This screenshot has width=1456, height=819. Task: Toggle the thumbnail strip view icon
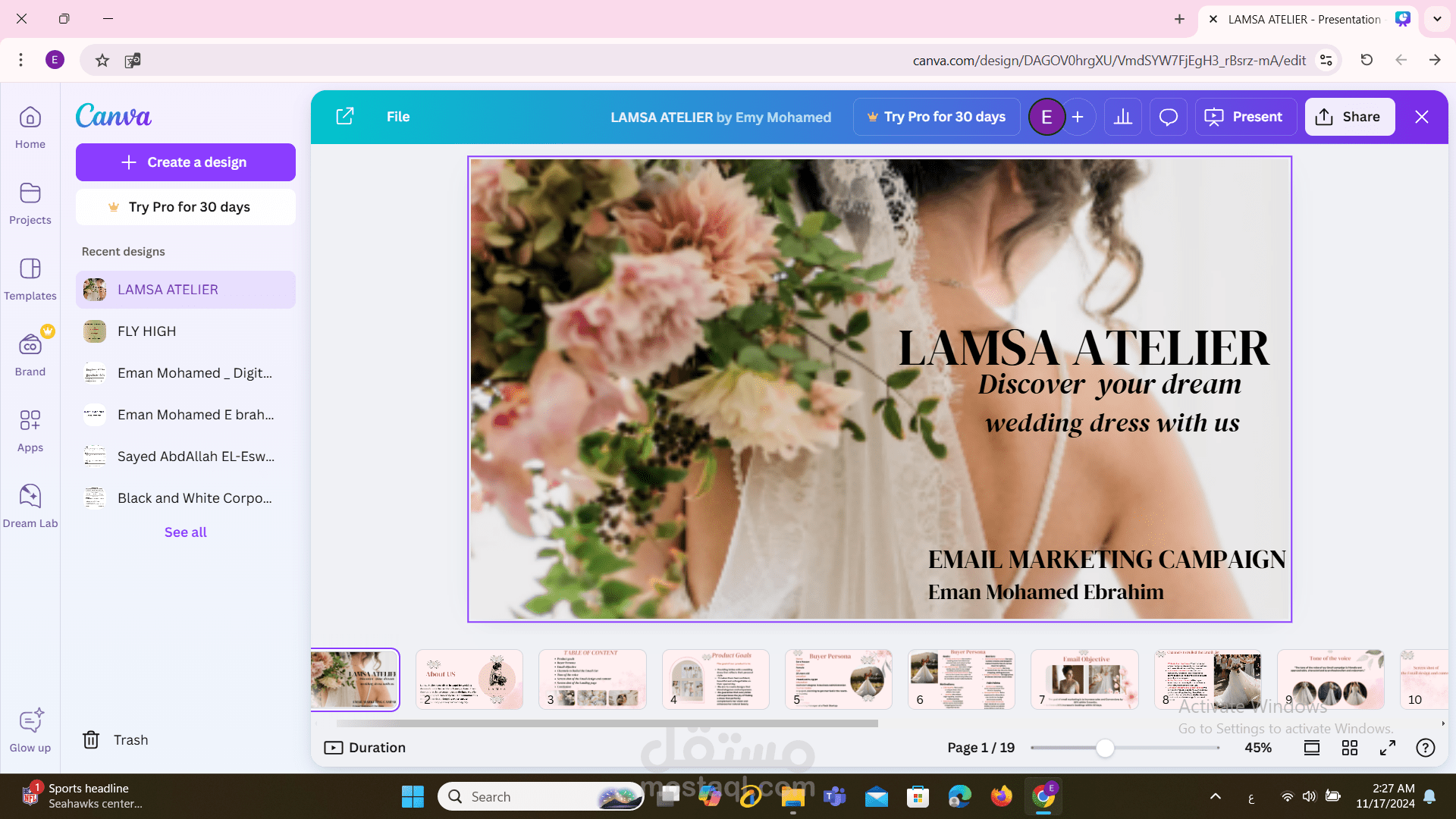[1312, 748]
